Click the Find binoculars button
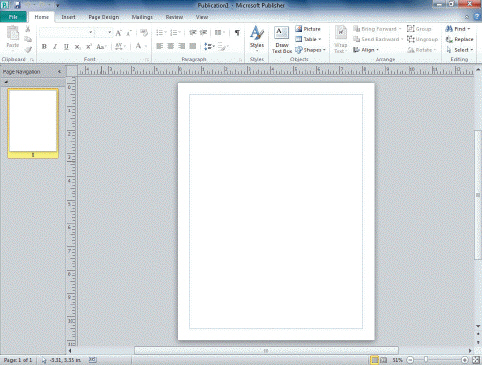Image resolution: width=482 pixels, height=365 pixels. [x=458, y=29]
